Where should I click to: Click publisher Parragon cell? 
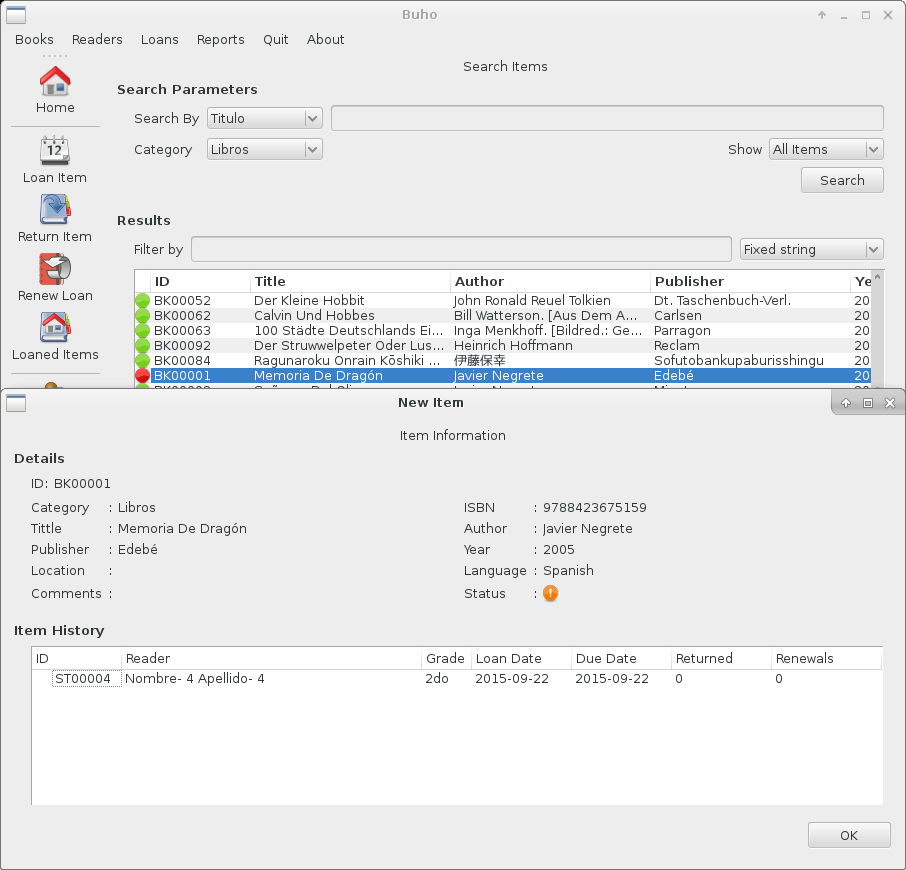pos(682,330)
